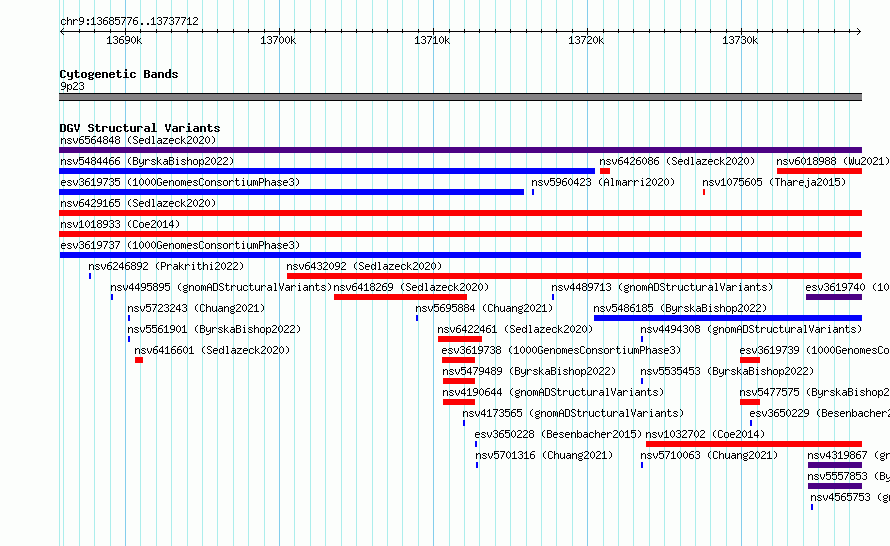Image resolution: width=890 pixels, height=546 pixels.
Task: Click nsv4495895 gnomAD variant label
Action: tap(221, 287)
